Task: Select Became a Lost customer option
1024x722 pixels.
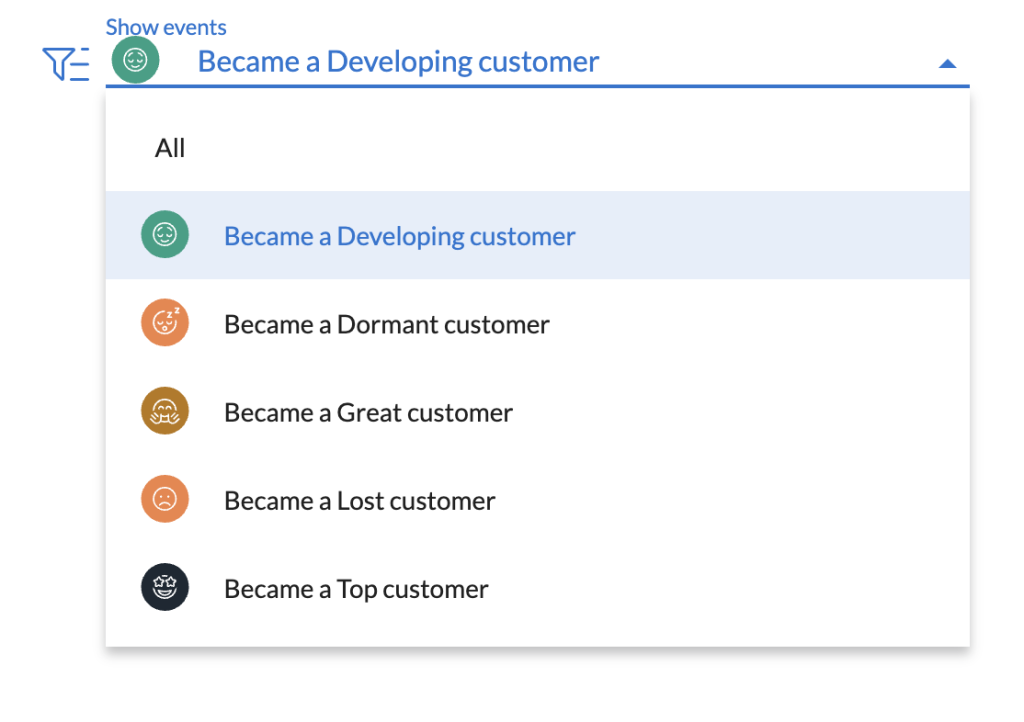Action: [x=537, y=499]
